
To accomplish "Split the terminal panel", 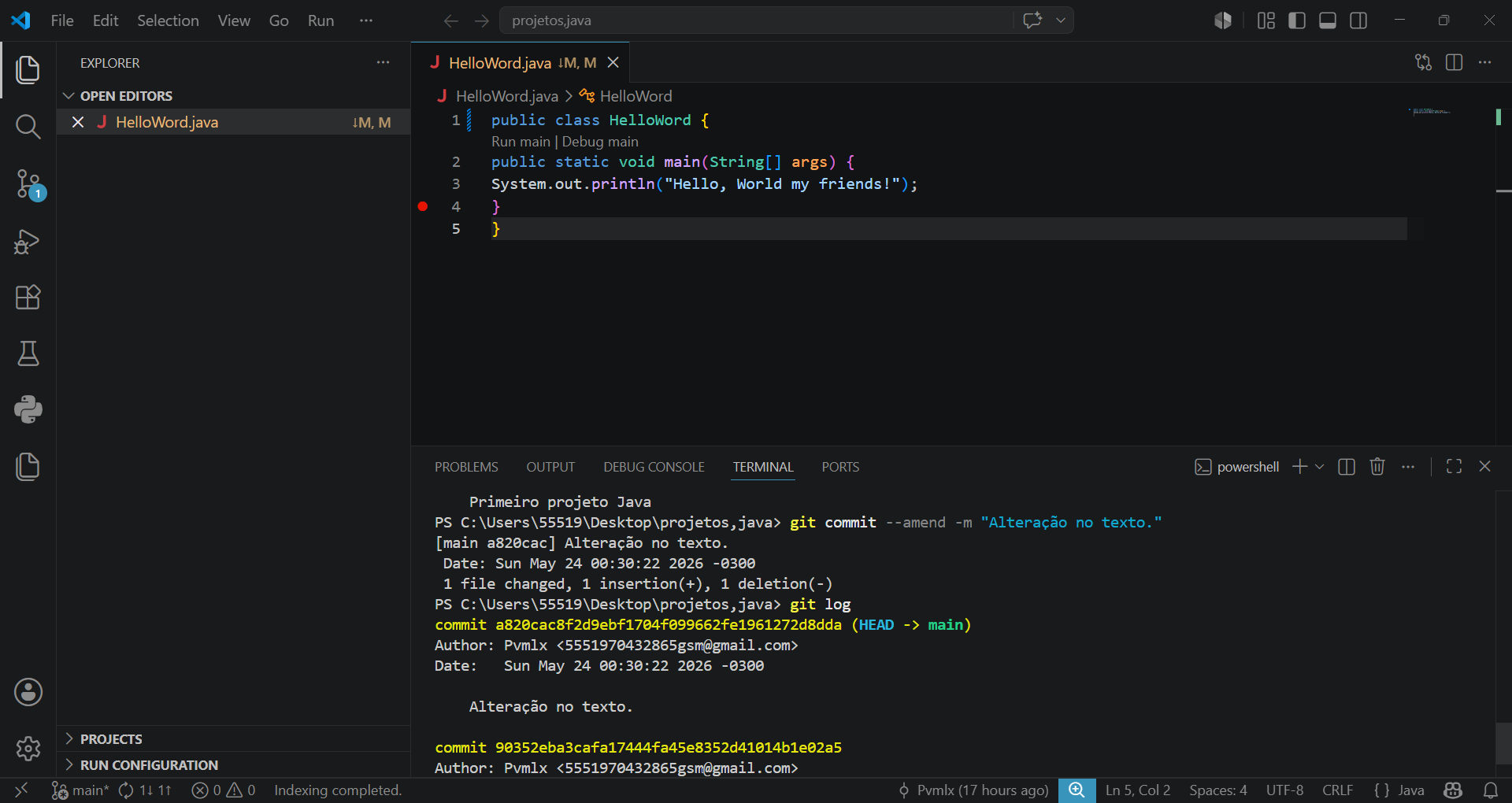I will click(x=1347, y=467).
